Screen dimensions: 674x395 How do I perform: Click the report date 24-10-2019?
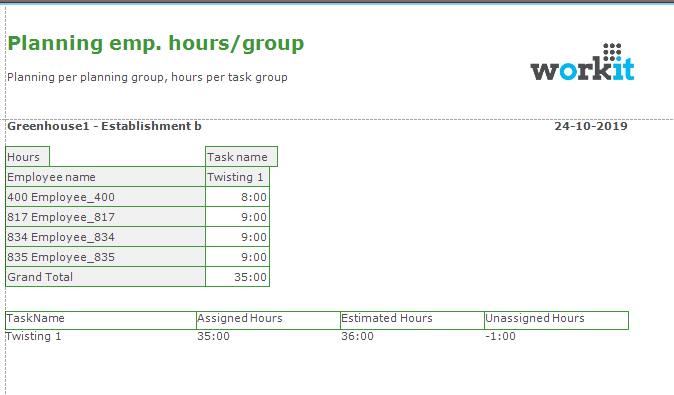591,126
